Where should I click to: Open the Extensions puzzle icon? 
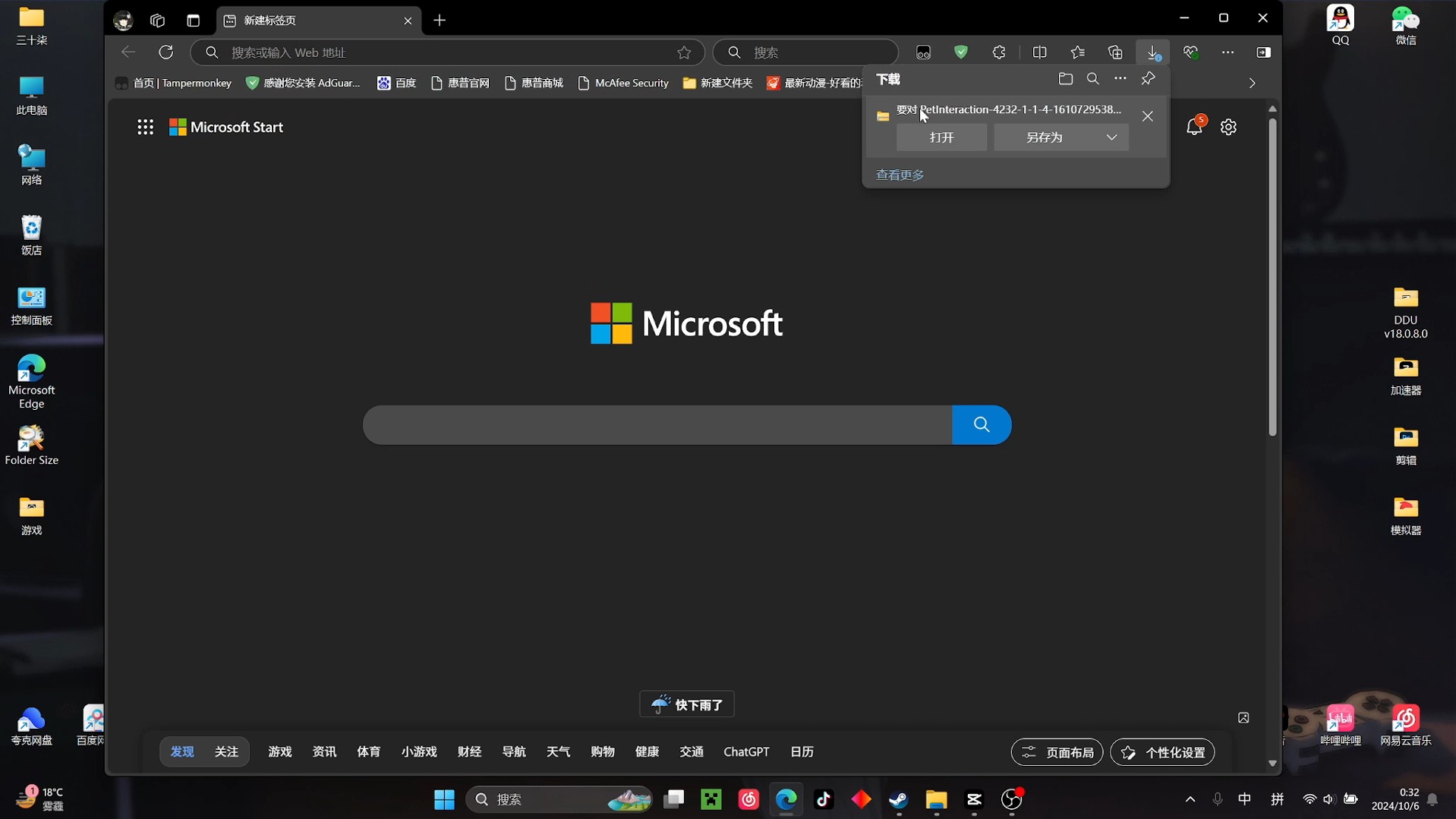999,52
